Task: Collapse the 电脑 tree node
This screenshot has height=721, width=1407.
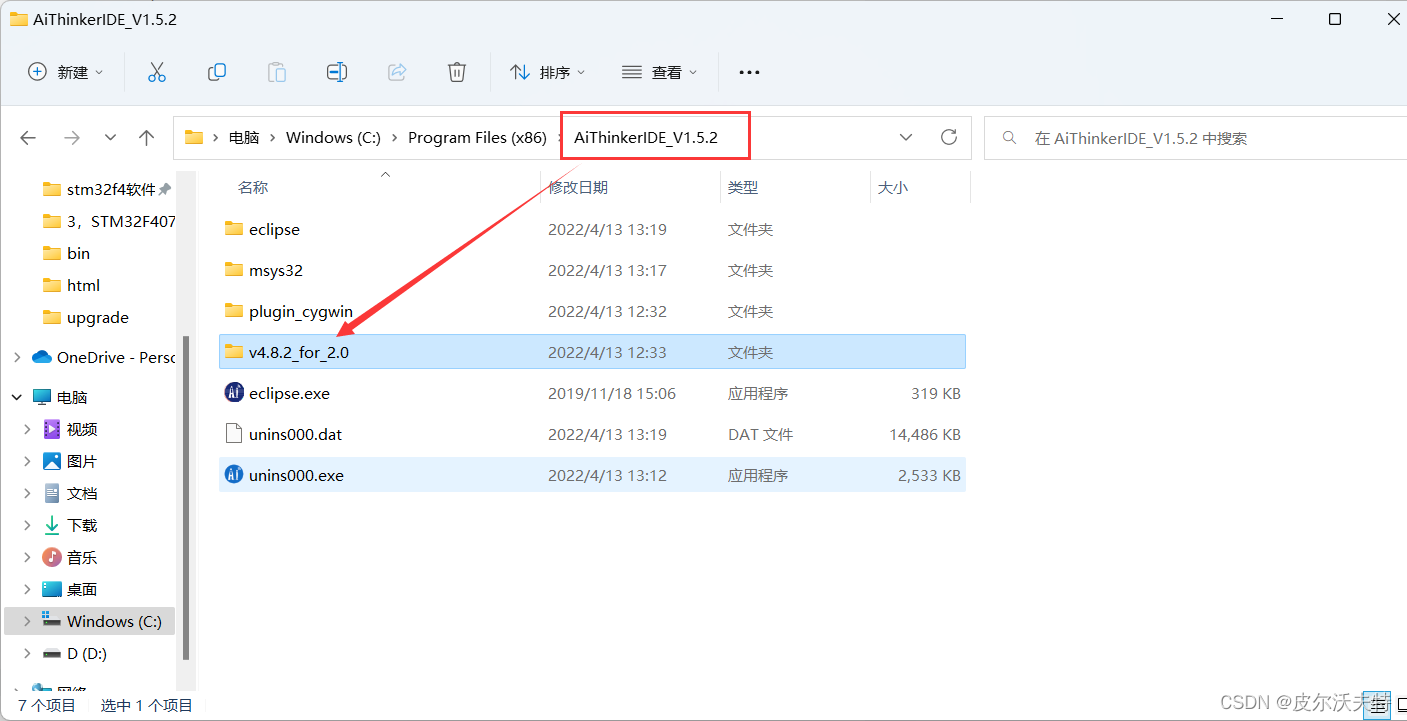Action: (17, 397)
